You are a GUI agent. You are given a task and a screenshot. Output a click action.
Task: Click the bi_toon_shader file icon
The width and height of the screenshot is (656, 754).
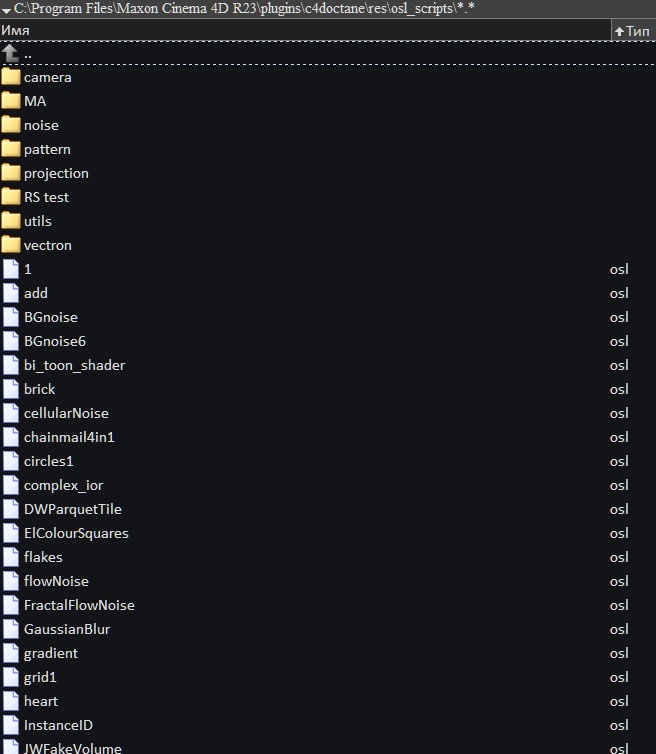pyautogui.click(x=11, y=365)
